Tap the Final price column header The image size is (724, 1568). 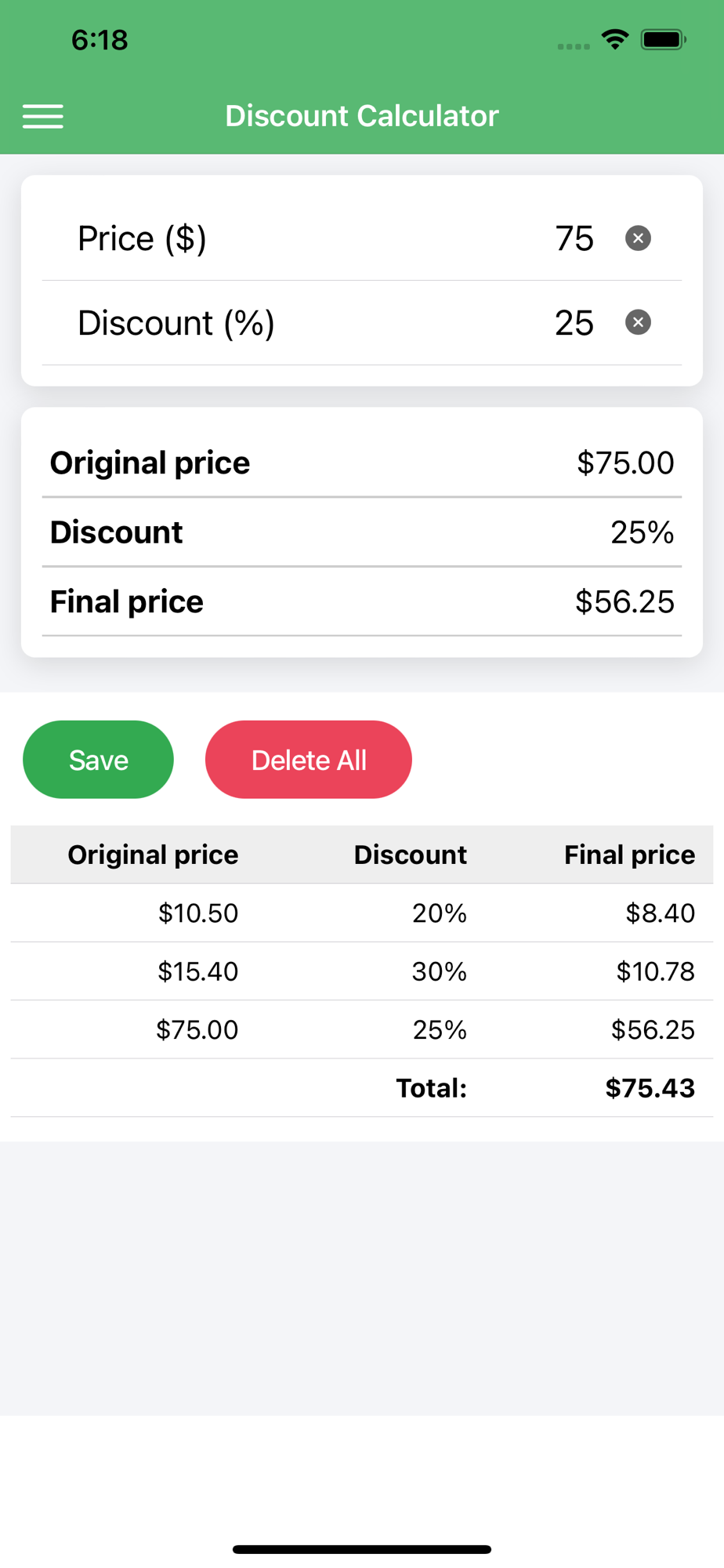pyautogui.click(x=629, y=855)
